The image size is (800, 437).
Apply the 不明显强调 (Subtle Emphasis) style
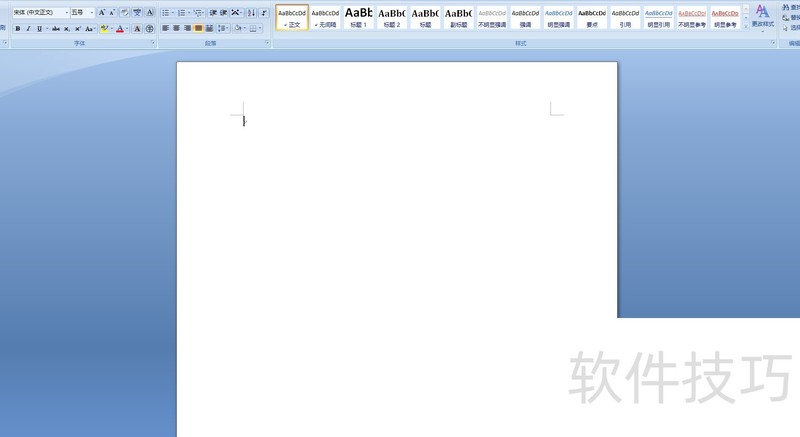coord(492,17)
